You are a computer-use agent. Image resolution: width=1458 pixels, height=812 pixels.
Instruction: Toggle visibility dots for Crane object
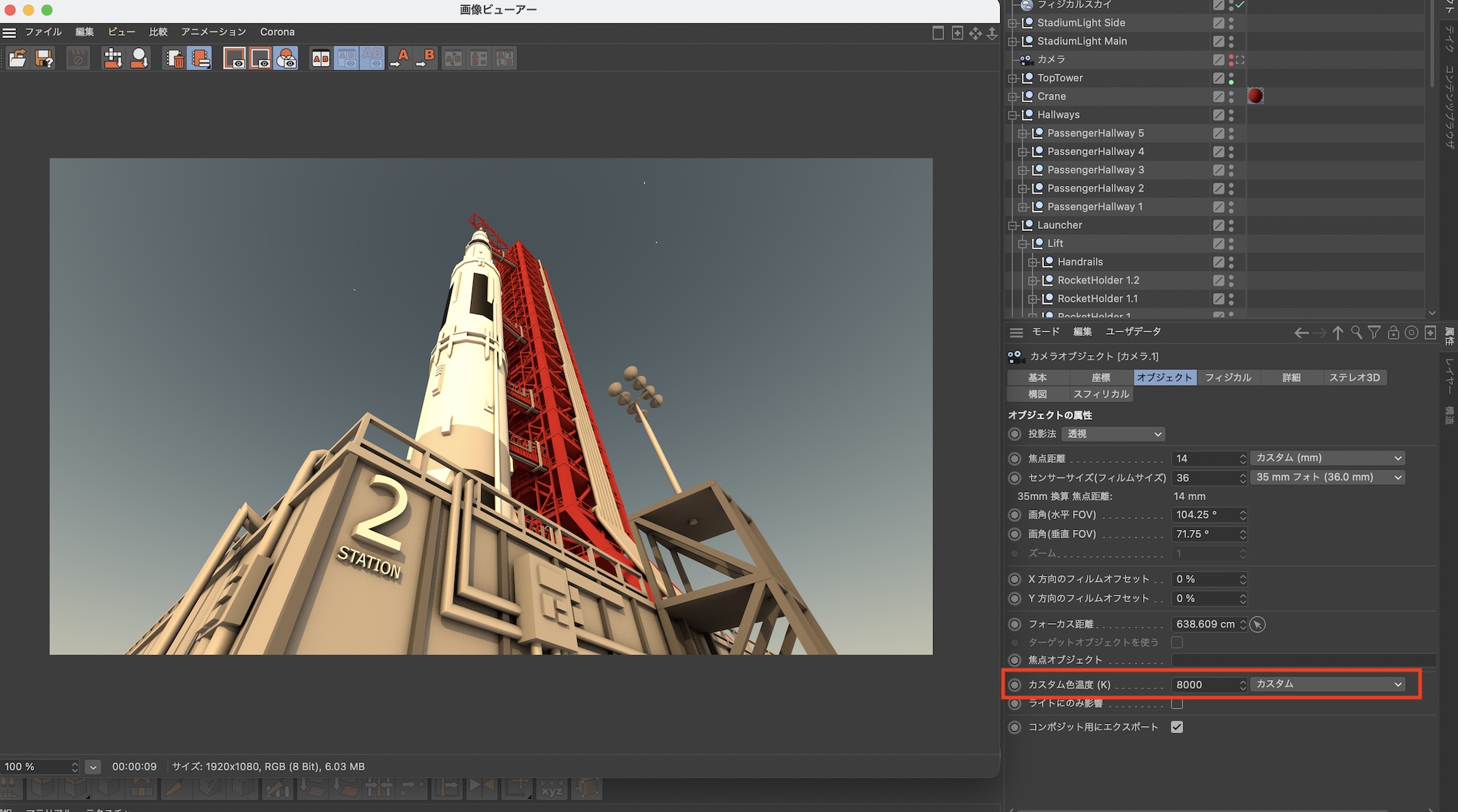coord(1231,96)
